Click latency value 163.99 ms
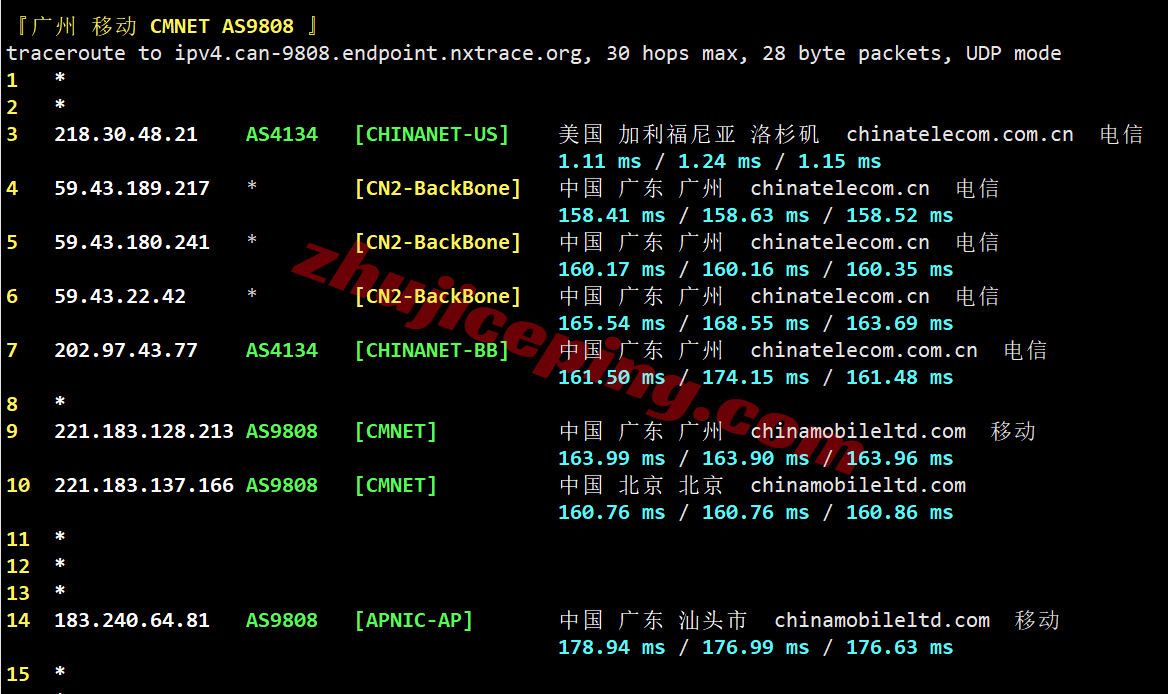 pos(612,459)
